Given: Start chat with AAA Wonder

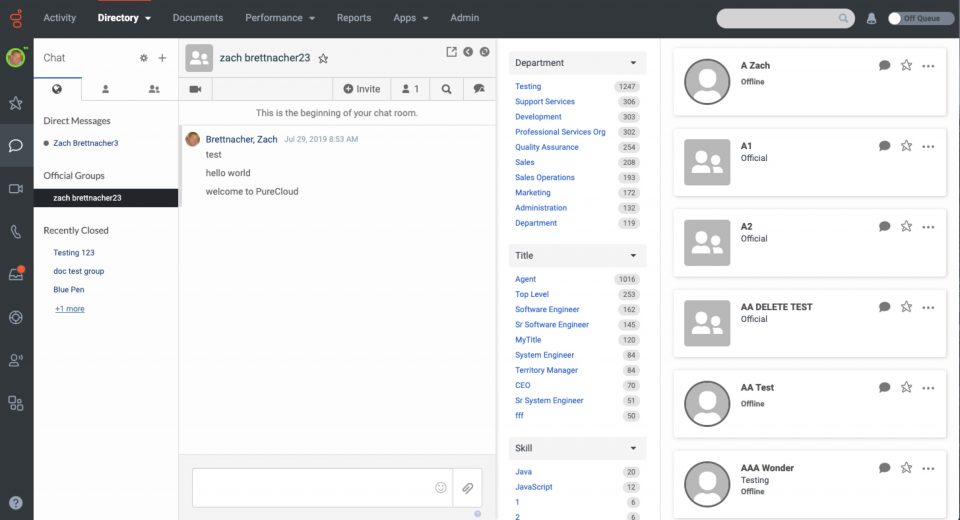Looking at the screenshot, I should 884,468.
